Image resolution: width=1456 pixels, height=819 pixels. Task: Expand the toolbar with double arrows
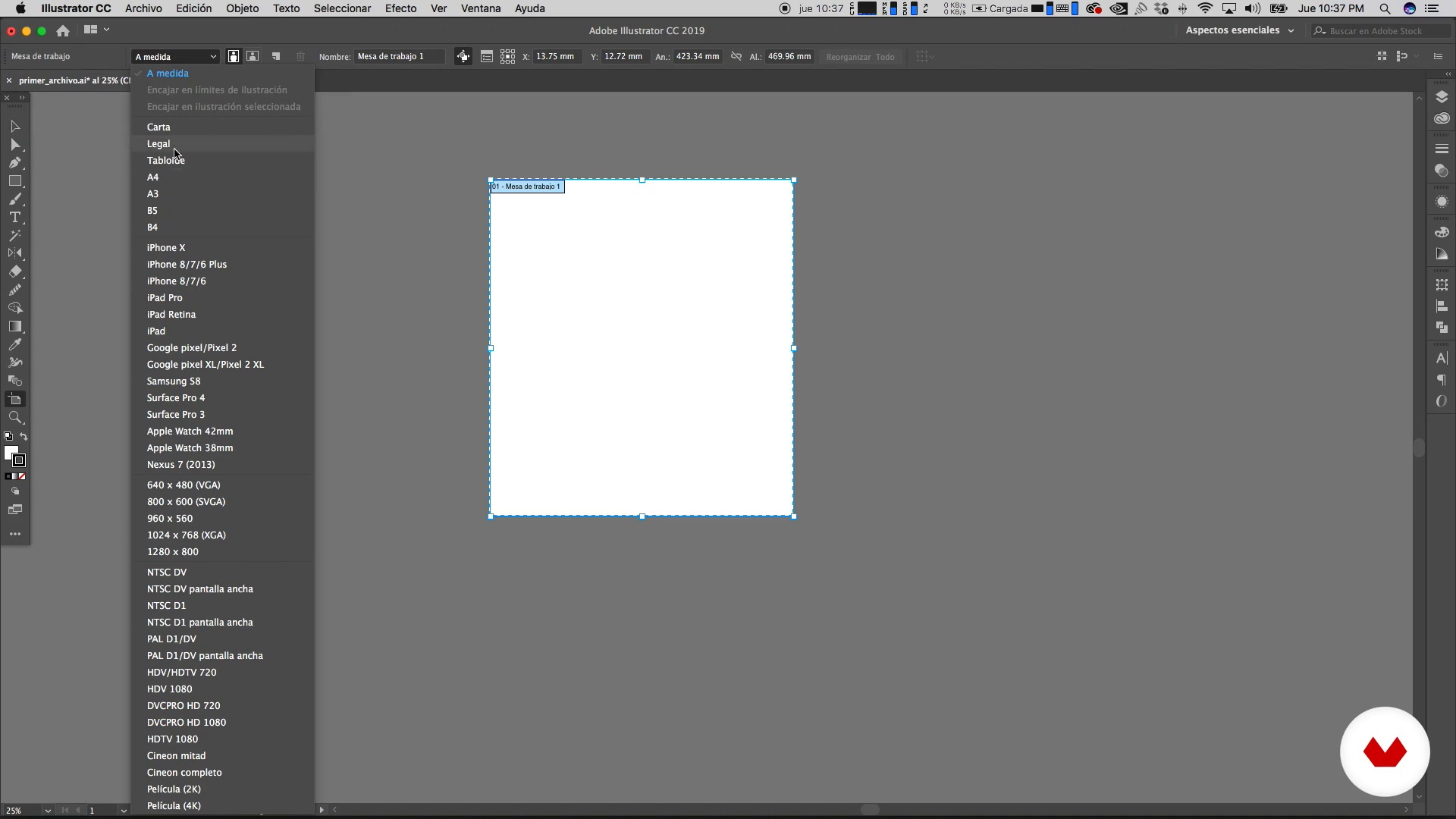(x=22, y=97)
